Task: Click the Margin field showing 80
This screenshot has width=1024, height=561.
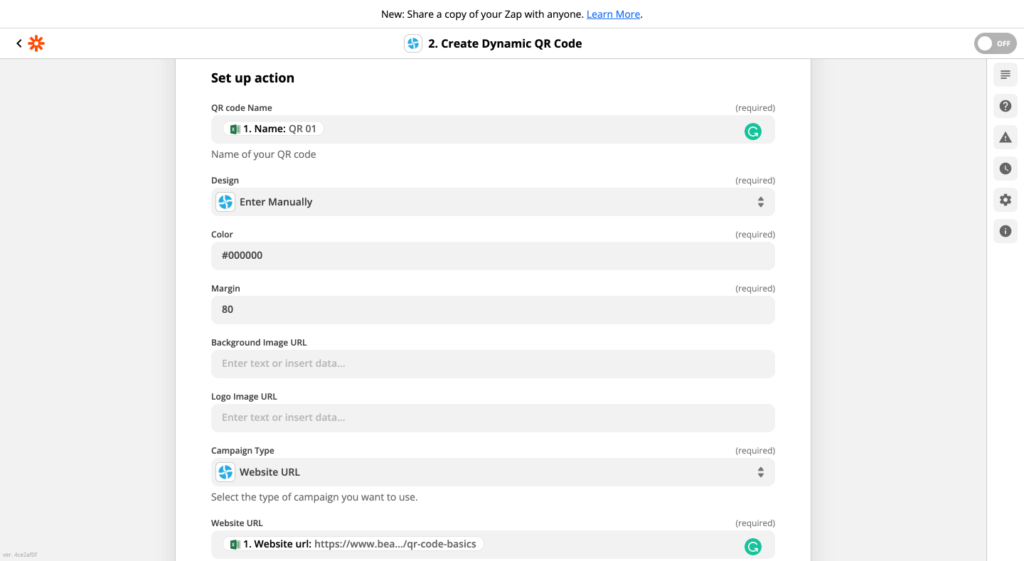Action: [x=492, y=310]
